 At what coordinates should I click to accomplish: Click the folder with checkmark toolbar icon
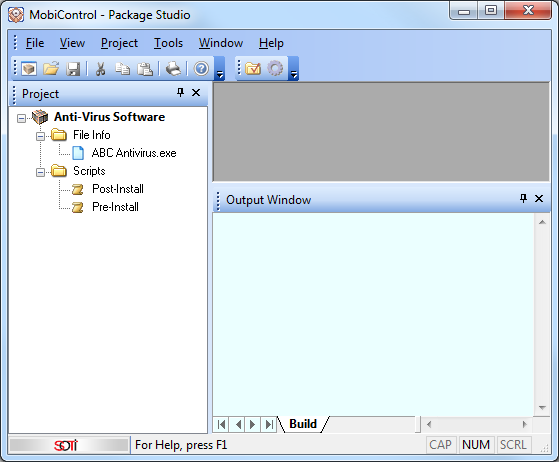(x=253, y=68)
